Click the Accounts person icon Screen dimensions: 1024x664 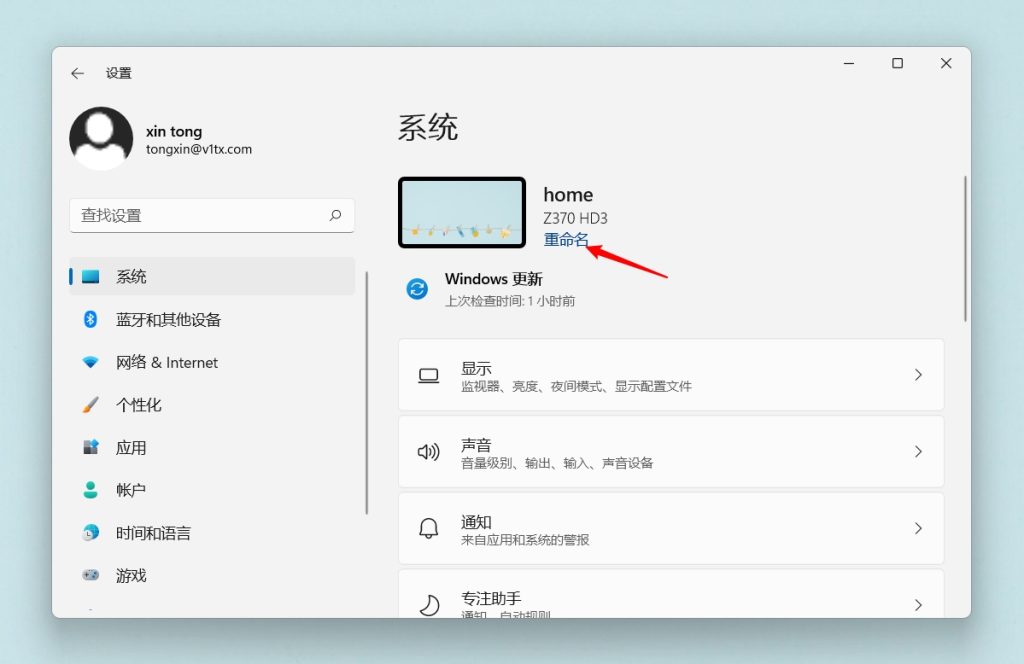[91, 490]
